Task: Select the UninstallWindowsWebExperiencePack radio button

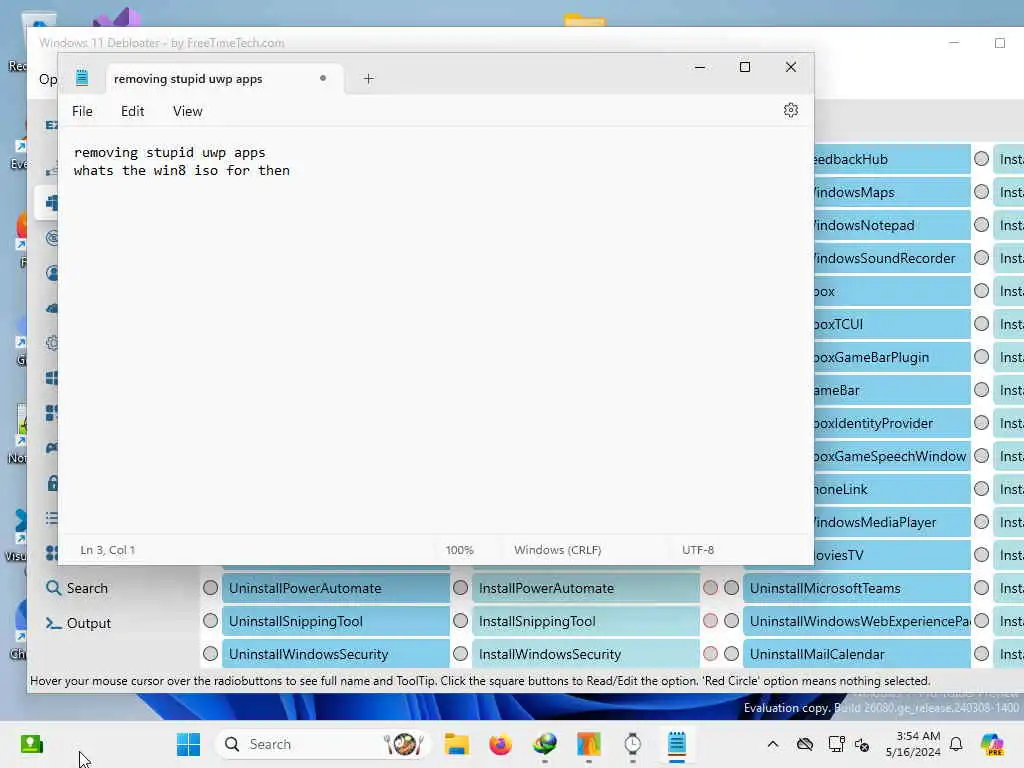Action: coord(731,620)
